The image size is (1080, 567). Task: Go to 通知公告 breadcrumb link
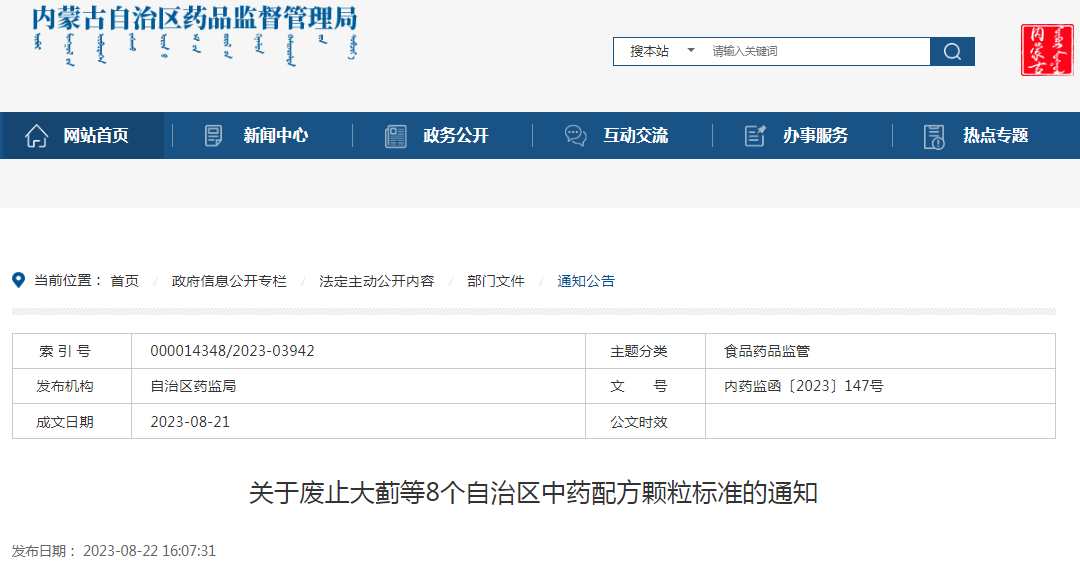586,281
